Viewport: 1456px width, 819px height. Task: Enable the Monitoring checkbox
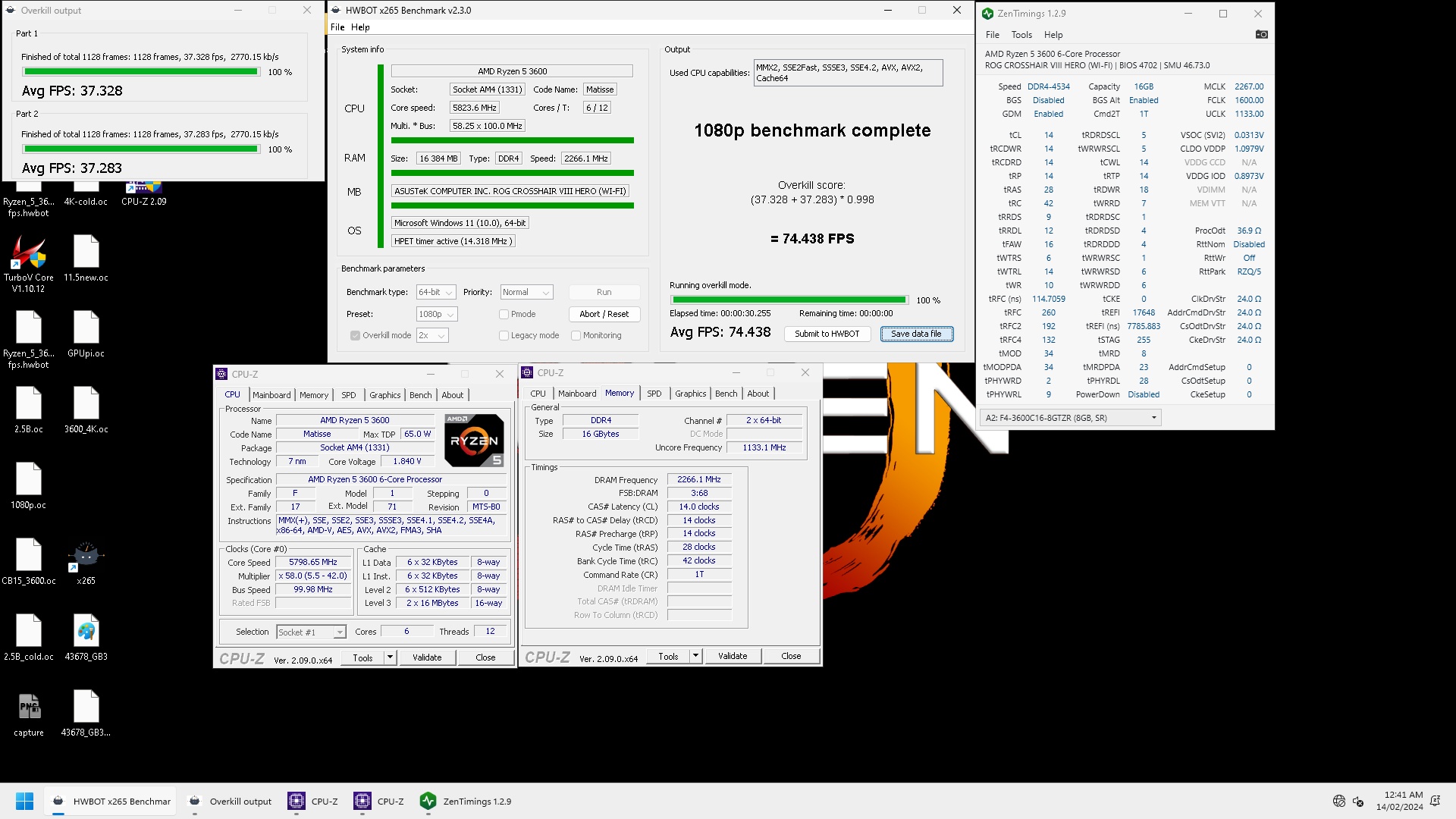576,335
